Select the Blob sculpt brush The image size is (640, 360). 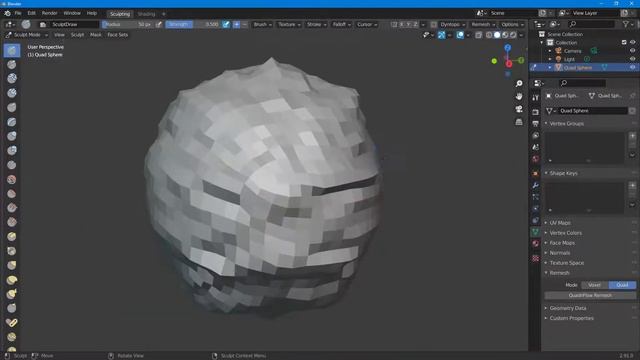tap(12, 150)
